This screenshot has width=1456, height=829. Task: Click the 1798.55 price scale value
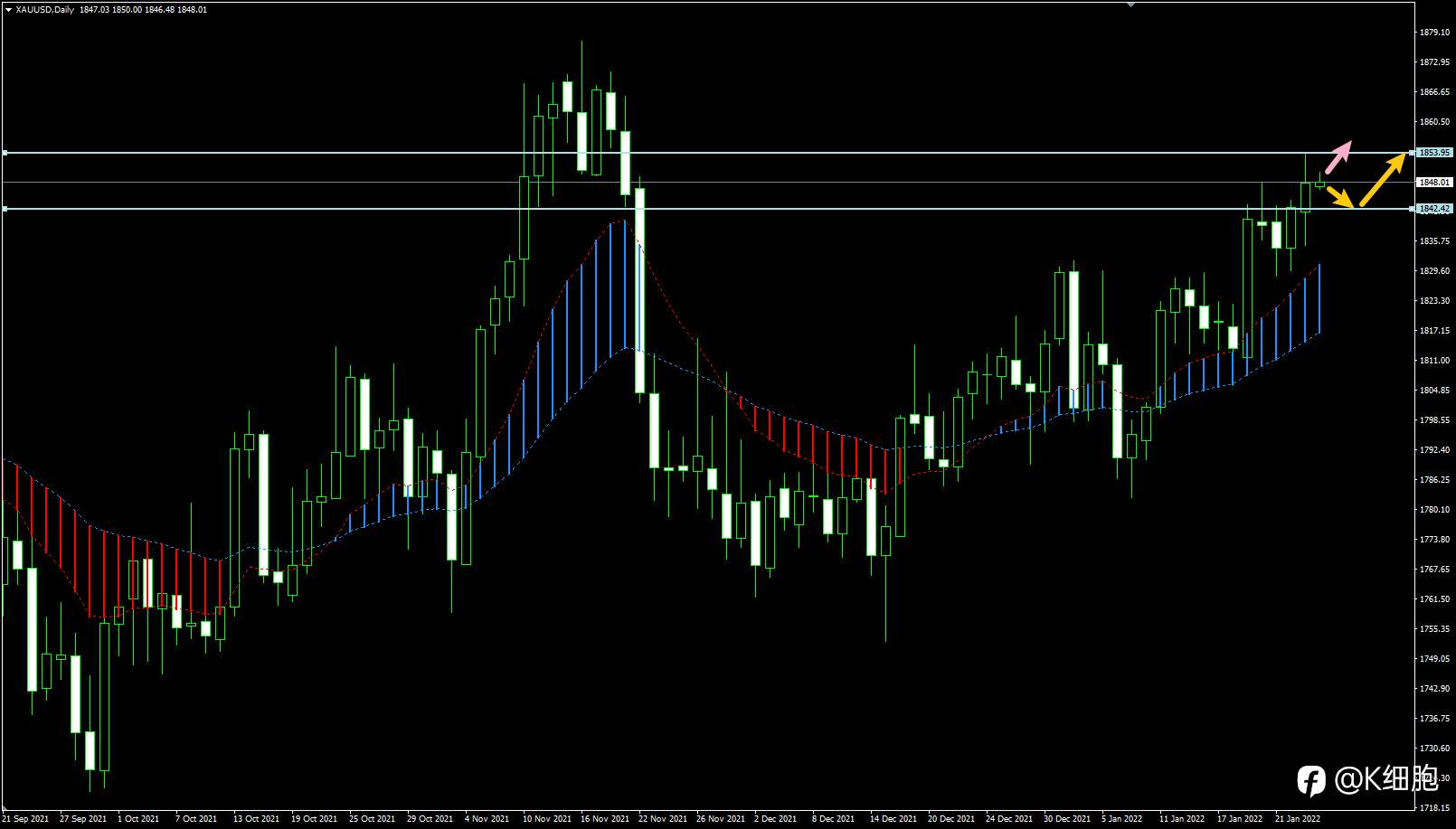click(x=1435, y=420)
